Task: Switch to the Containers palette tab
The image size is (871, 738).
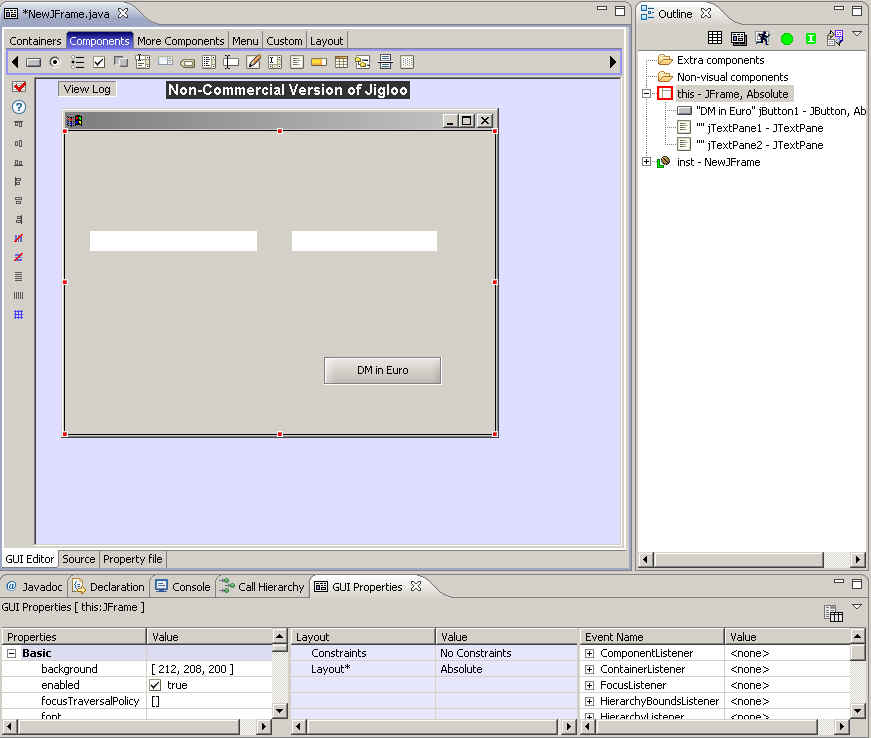Action: pos(36,41)
